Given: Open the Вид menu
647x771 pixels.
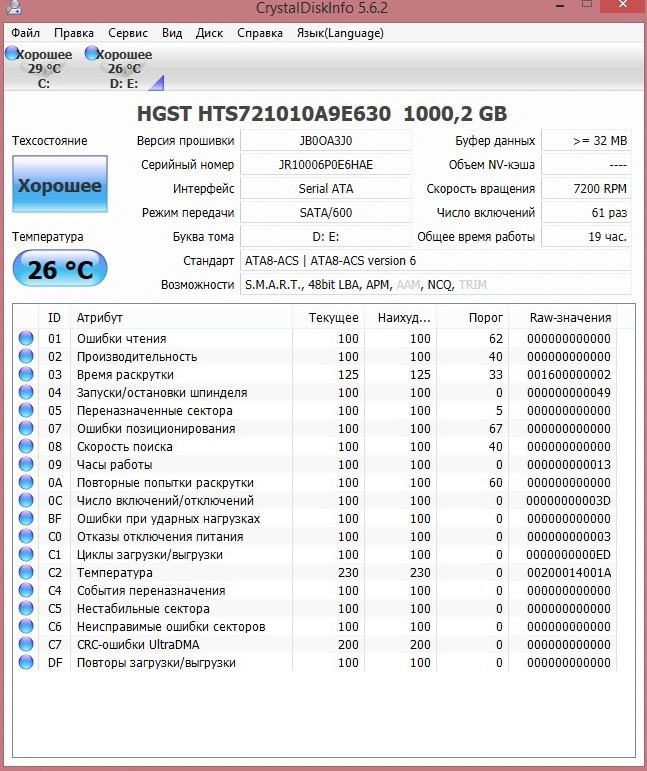Looking at the screenshot, I should point(172,33).
